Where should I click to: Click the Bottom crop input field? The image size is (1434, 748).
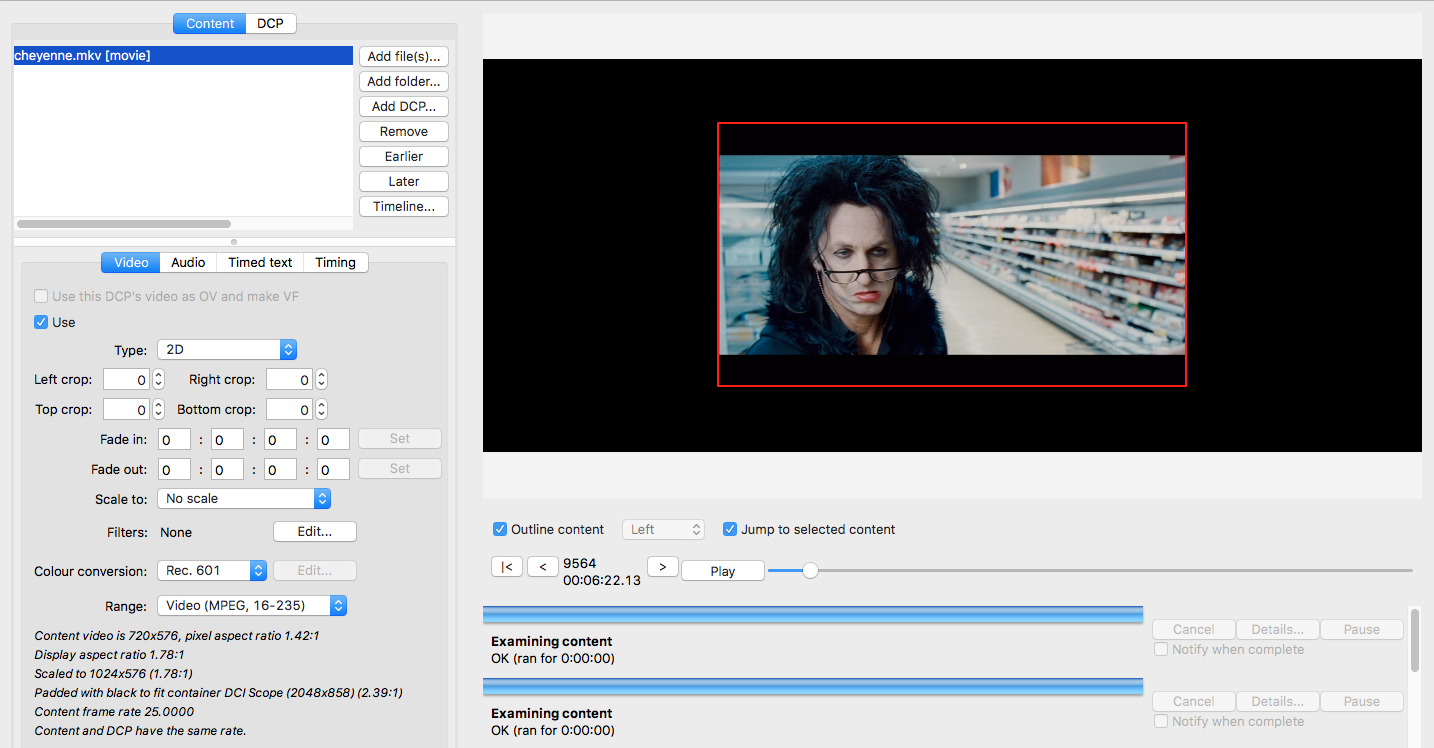pyautogui.click(x=290, y=410)
